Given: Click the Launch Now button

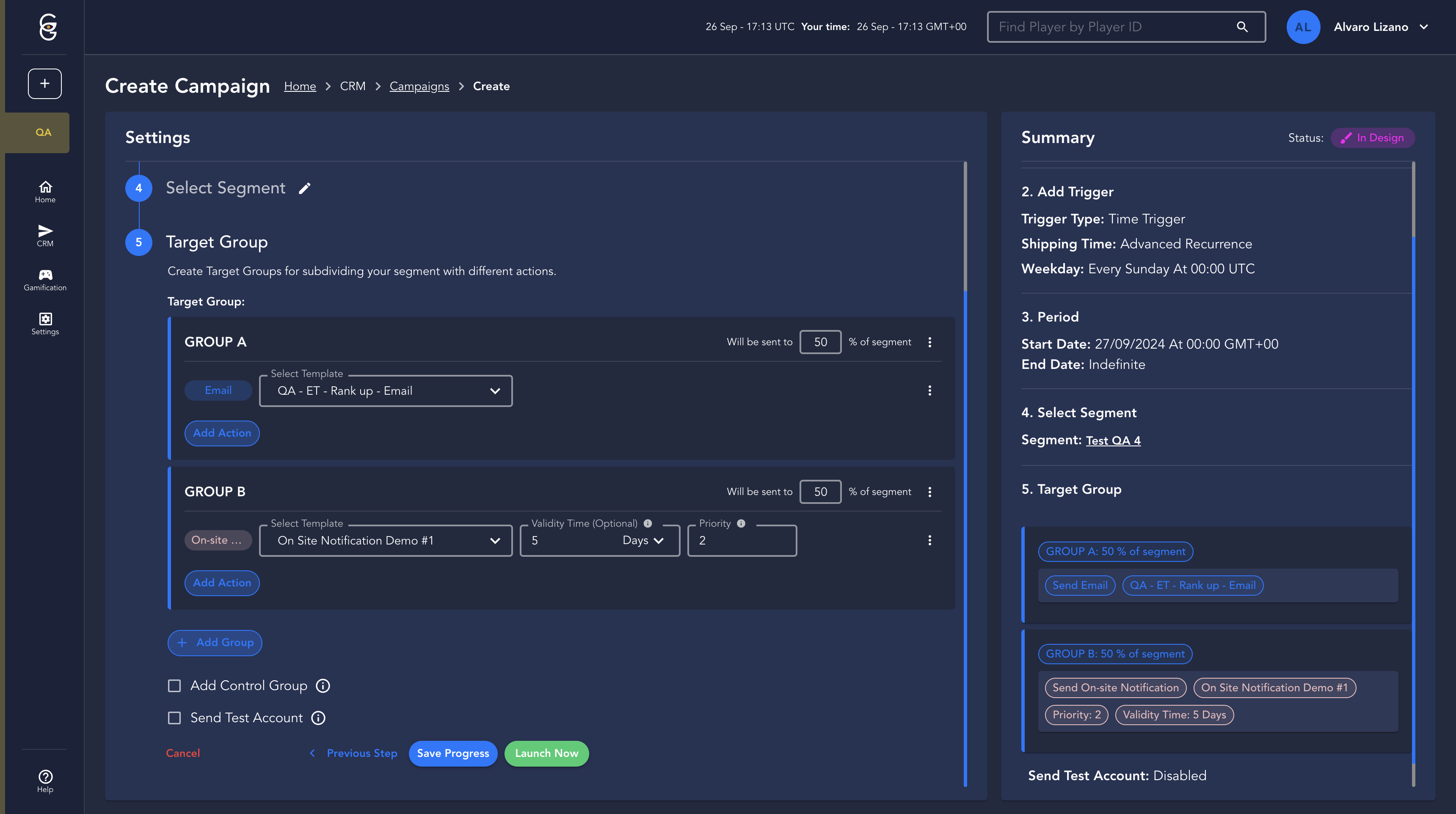Looking at the screenshot, I should pyautogui.click(x=546, y=753).
